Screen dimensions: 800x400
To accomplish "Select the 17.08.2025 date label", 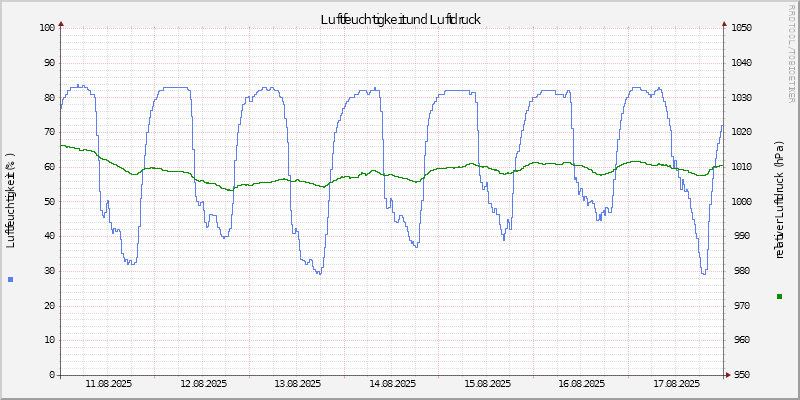I will pyautogui.click(x=676, y=383).
